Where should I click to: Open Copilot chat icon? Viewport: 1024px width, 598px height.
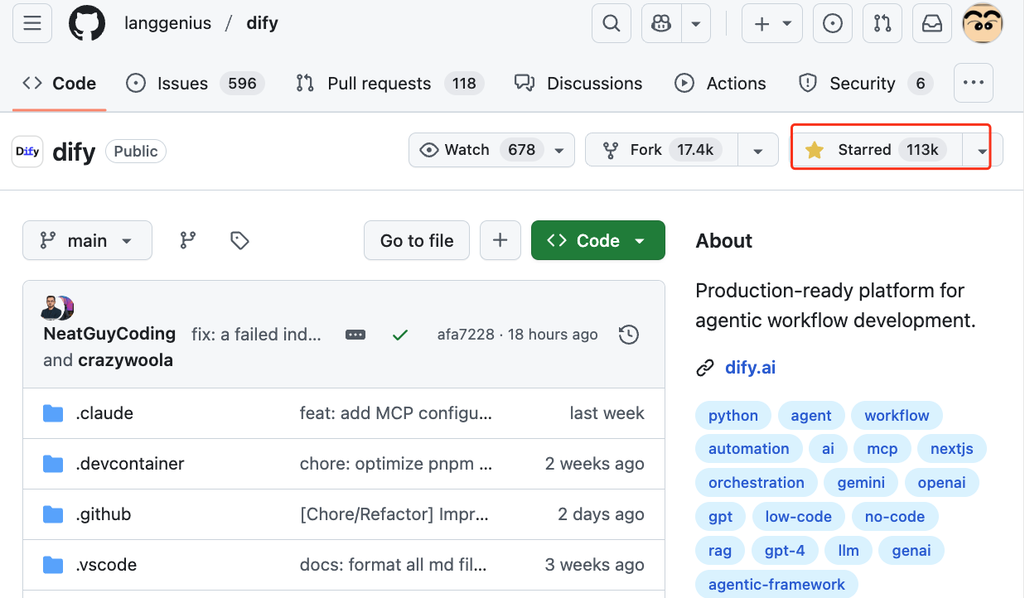pyautogui.click(x=662, y=24)
